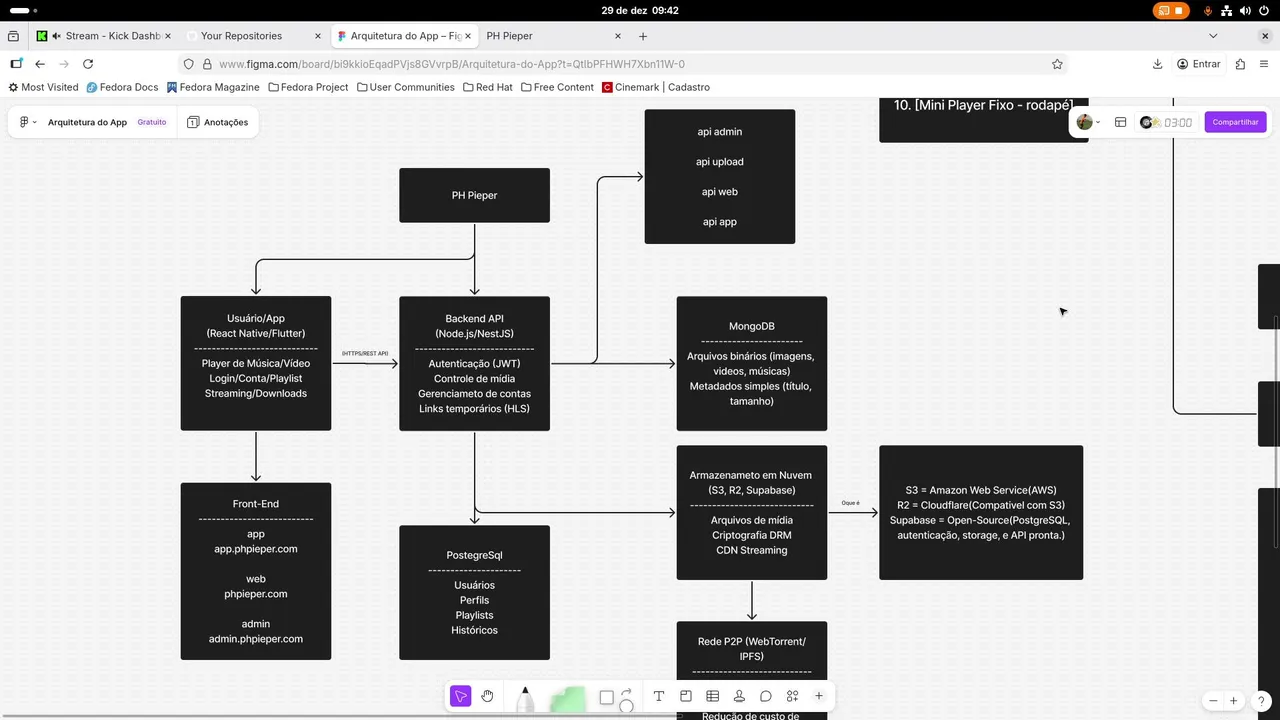Open the wired network status icon

click(1227, 10)
